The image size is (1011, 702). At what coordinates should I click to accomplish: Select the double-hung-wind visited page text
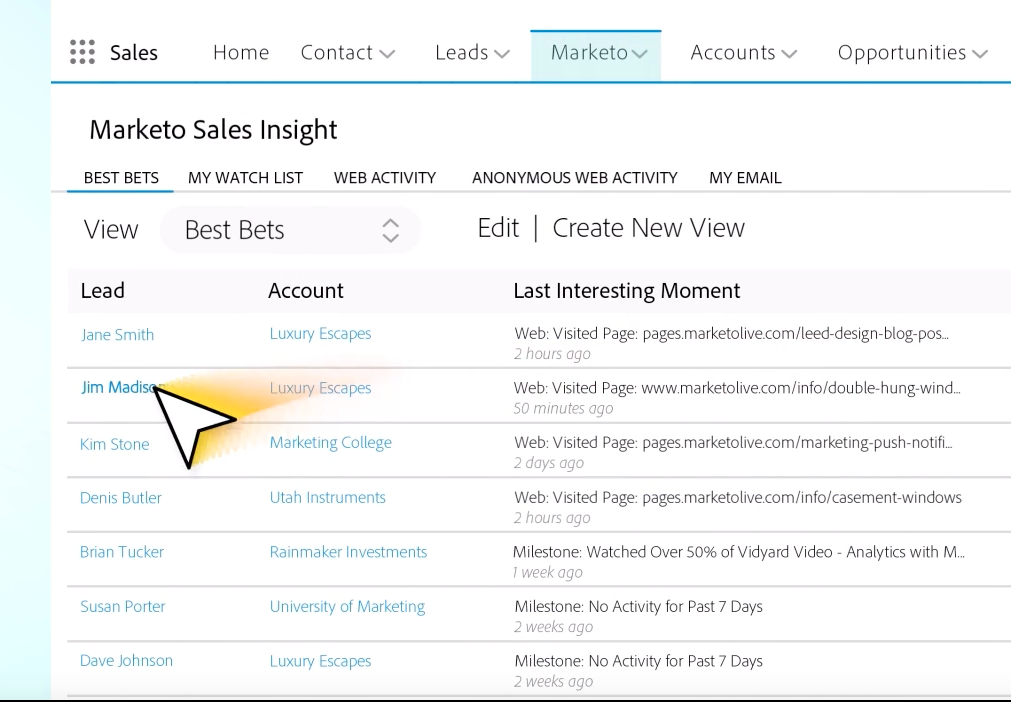pyautogui.click(x=737, y=388)
